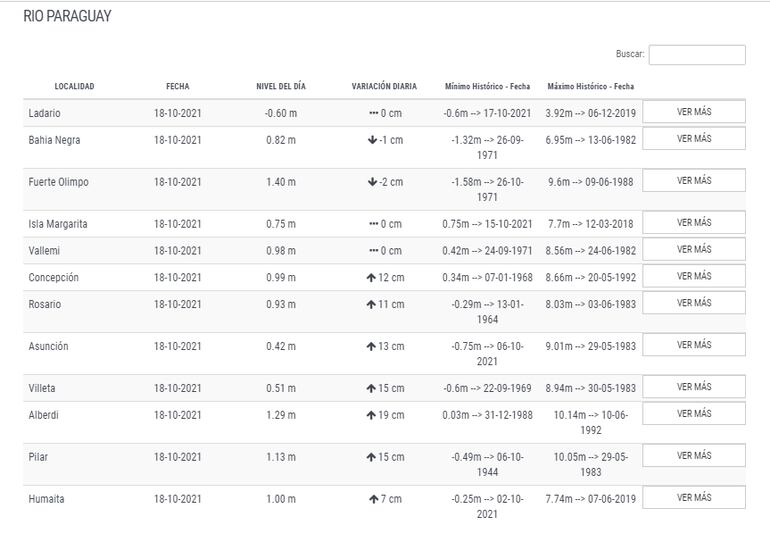Viewport: 770px width, 542px height.
Task: Sort by NIVEL DEL DÍA header
Action: pos(280,87)
